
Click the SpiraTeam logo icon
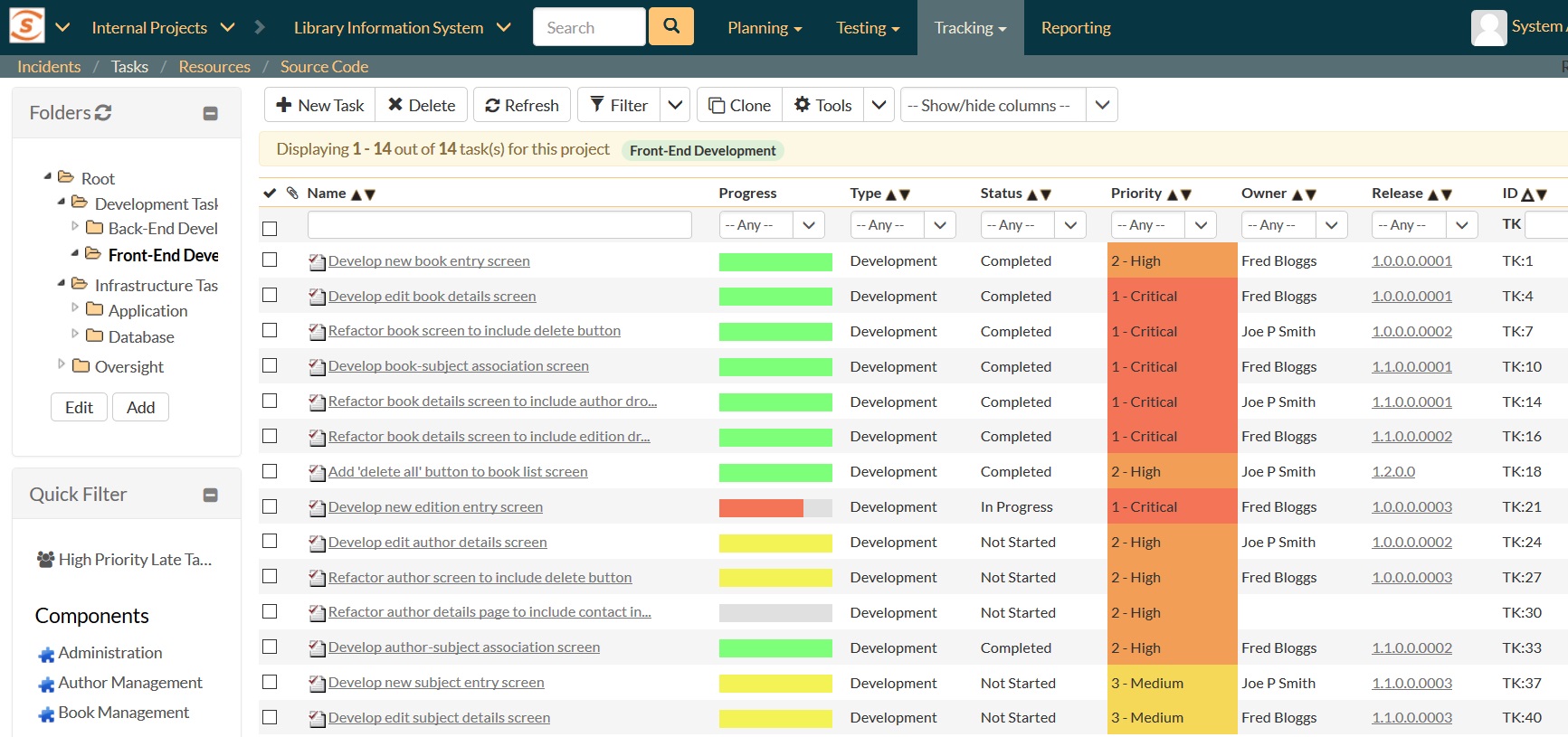pyautogui.click(x=27, y=26)
